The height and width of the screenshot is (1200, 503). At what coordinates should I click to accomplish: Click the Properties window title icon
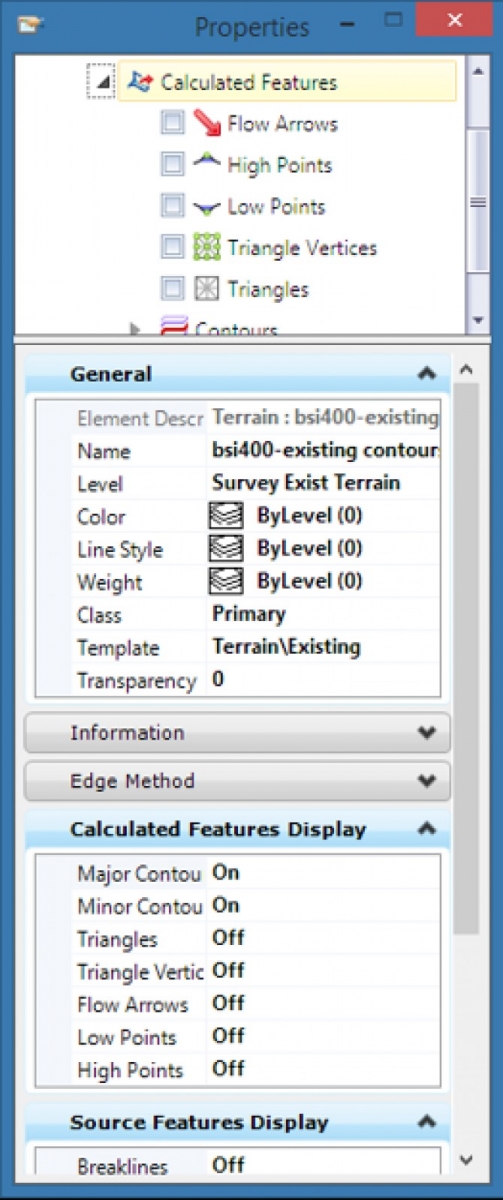point(31,22)
